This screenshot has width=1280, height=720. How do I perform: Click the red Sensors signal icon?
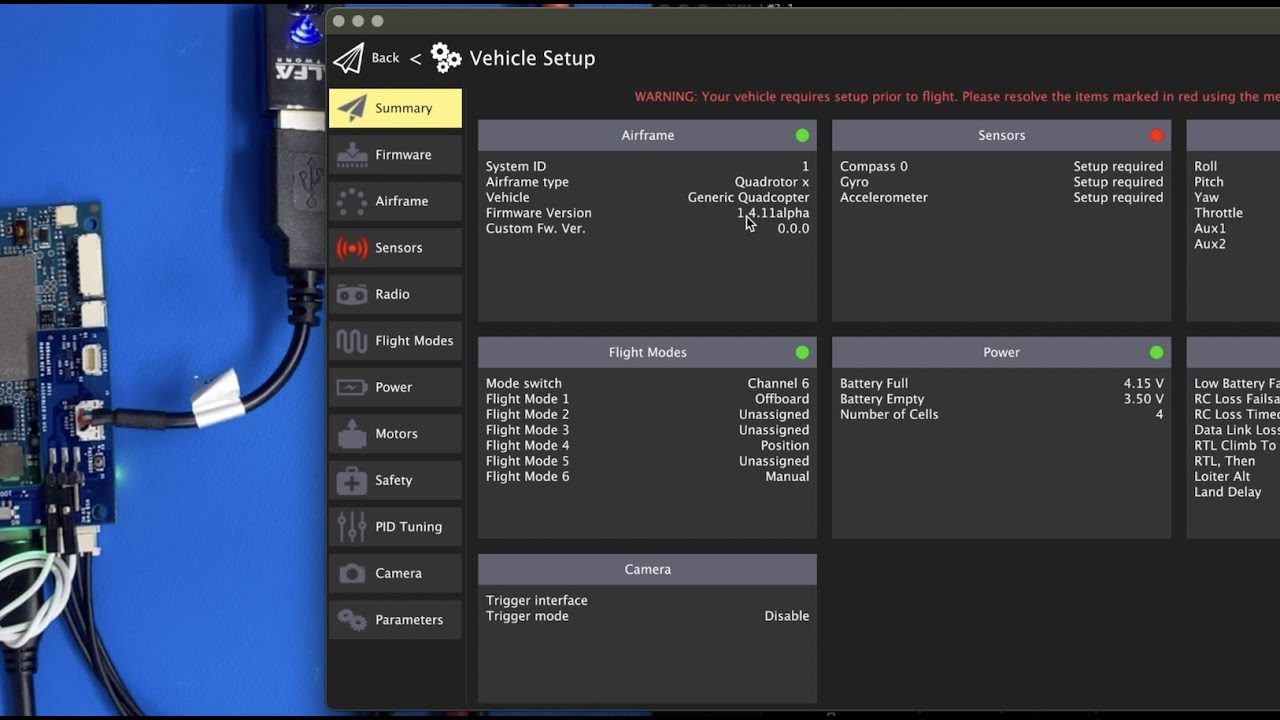(x=351, y=248)
